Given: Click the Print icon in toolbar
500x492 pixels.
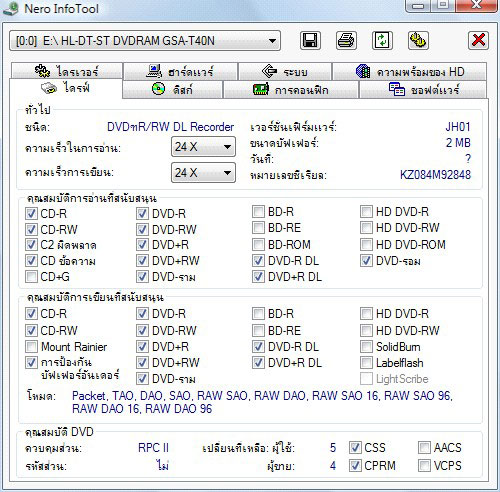Looking at the screenshot, I should click(346, 41).
